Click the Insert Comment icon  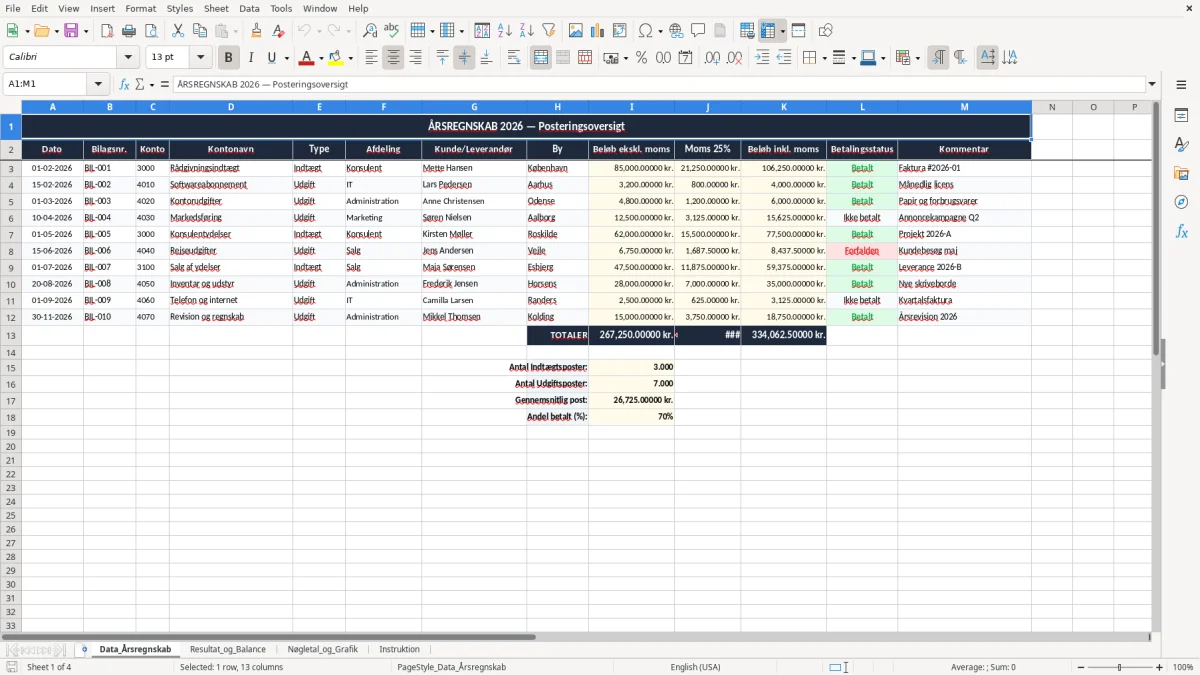(698, 31)
